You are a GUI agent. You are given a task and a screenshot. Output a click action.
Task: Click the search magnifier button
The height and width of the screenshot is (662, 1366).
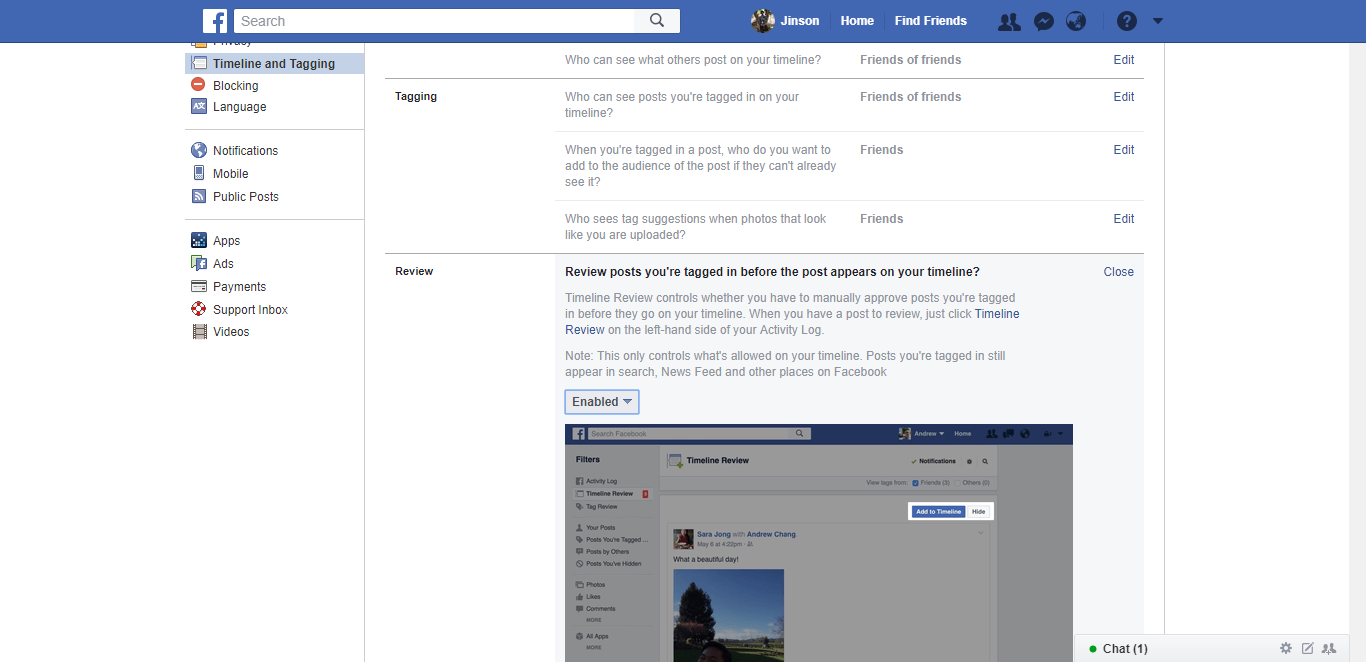pos(657,21)
